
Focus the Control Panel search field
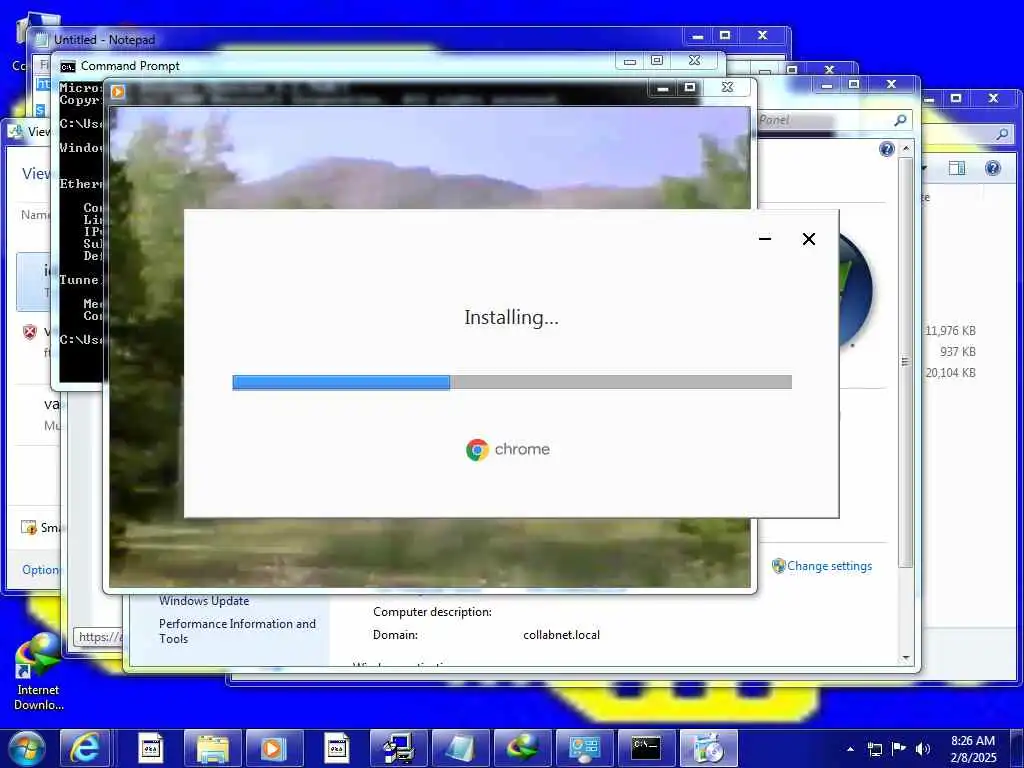[x=834, y=120]
